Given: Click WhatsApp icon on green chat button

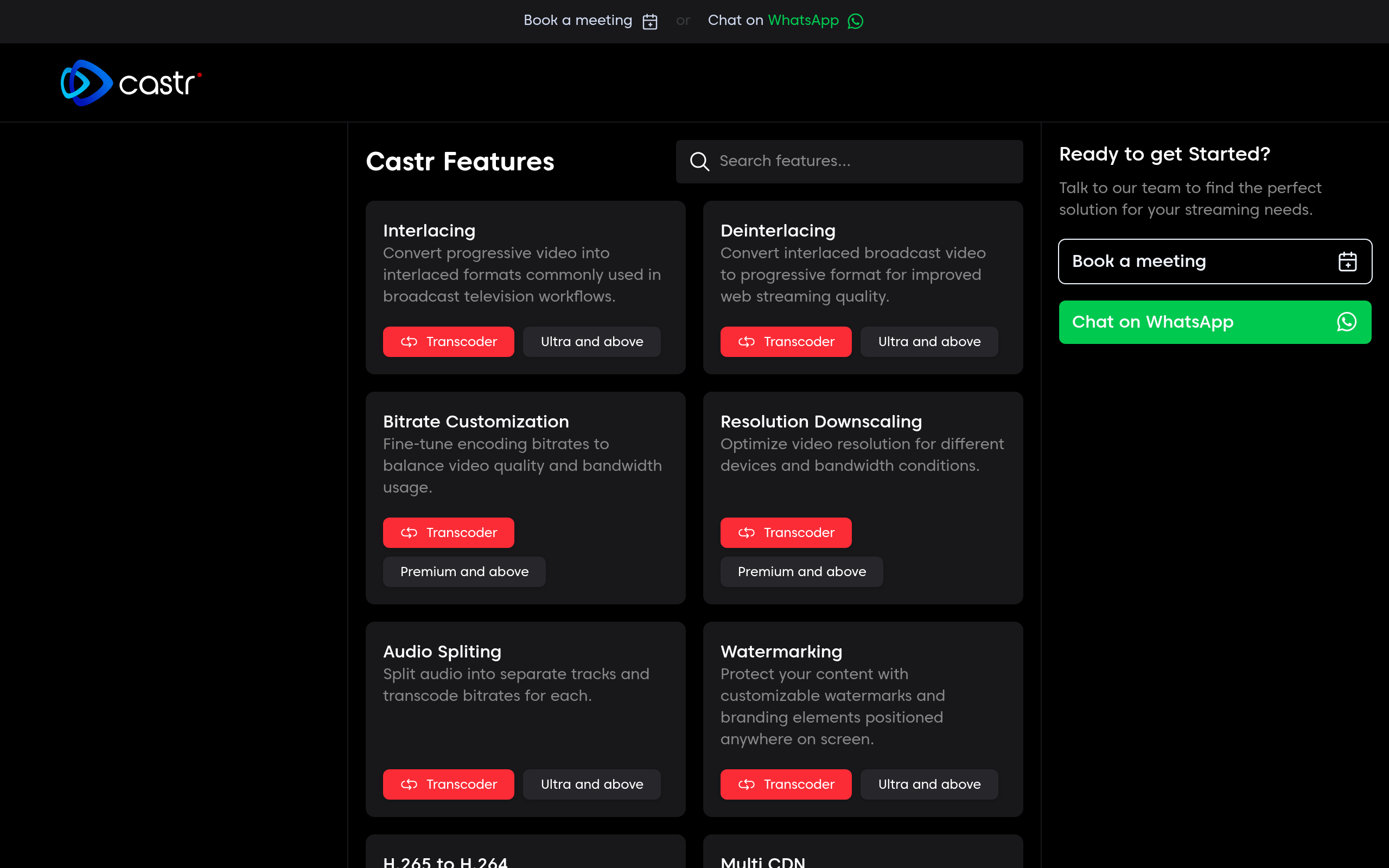Looking at the screenshot, I should click(x=1347, y=322).
